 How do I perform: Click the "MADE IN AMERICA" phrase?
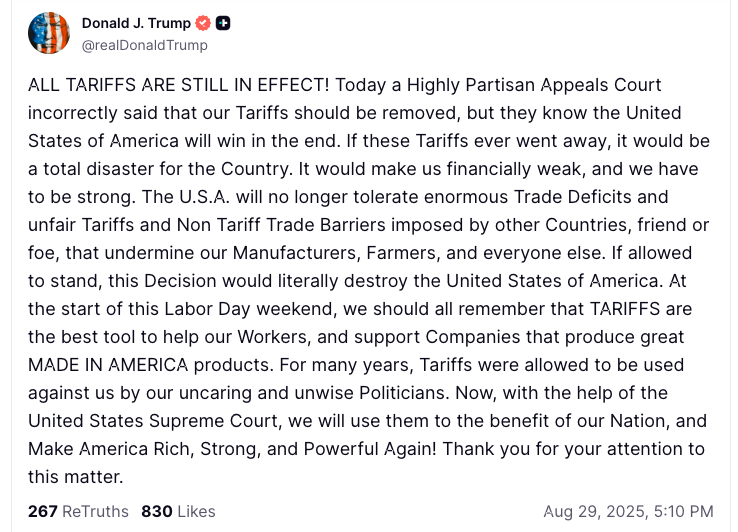click(x=108, y=365)
